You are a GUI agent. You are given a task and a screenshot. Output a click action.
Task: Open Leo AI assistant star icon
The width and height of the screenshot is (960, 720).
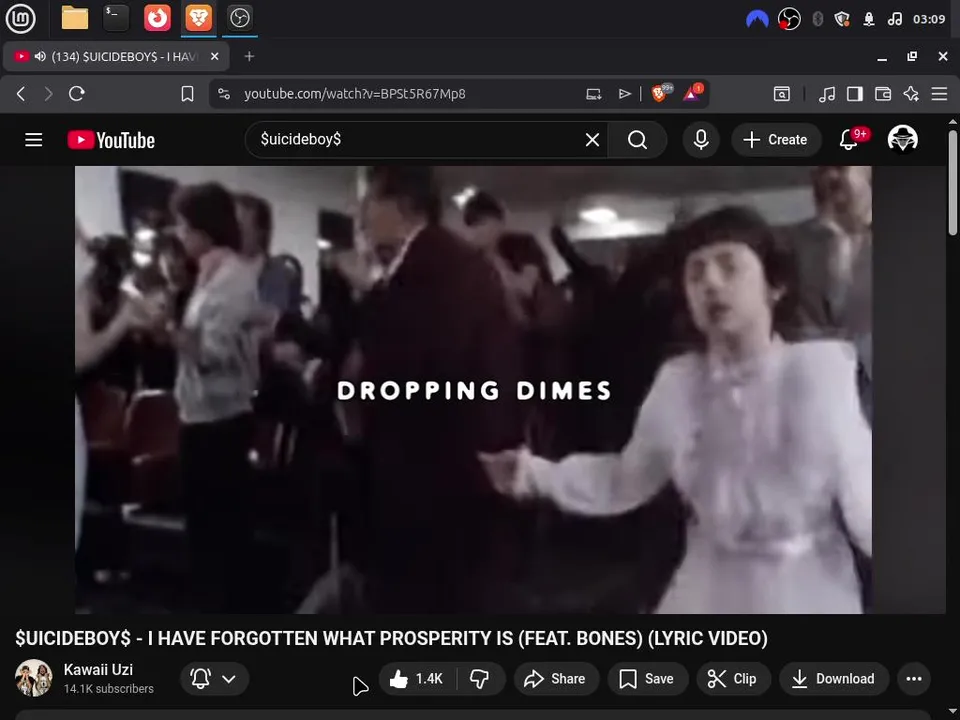click(911, 94)
